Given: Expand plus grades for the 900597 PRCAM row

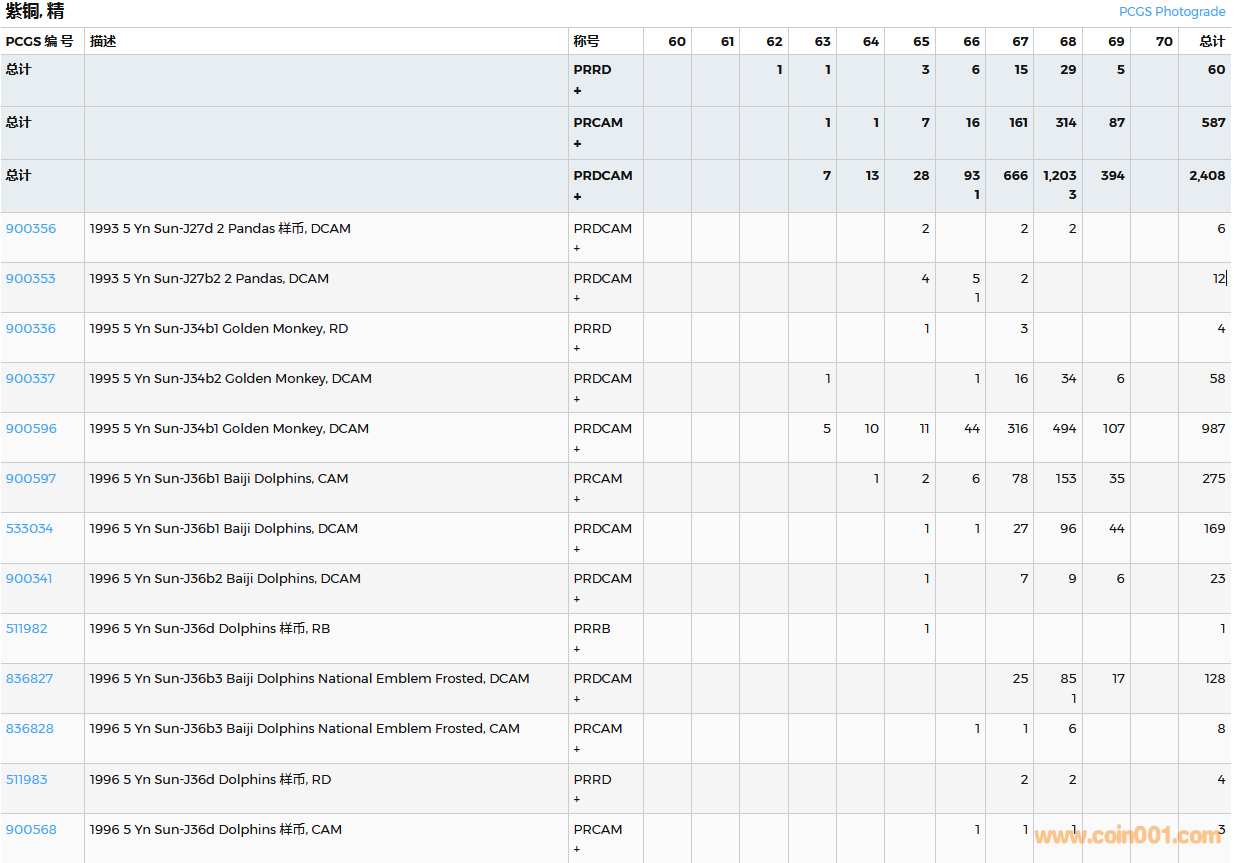Looking at the screenshot, I should click(577, 499).
